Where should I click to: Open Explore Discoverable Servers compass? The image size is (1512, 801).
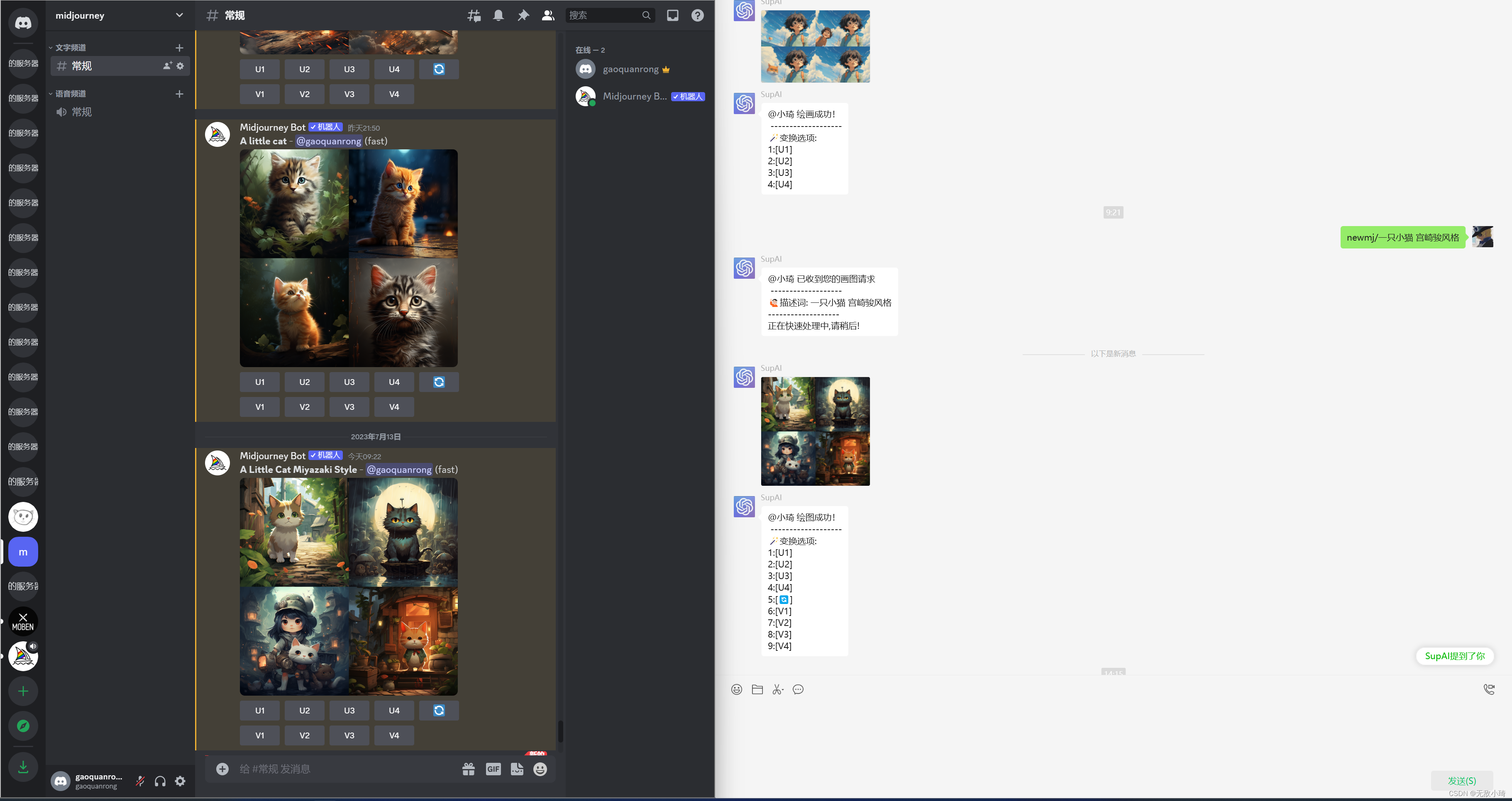click(23, 726)
